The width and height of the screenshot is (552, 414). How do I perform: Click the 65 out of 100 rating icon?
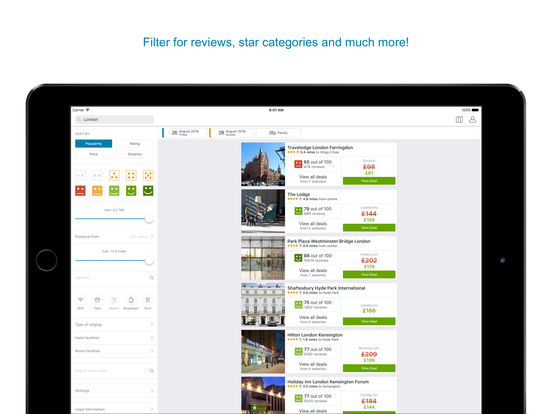[298, 164]
